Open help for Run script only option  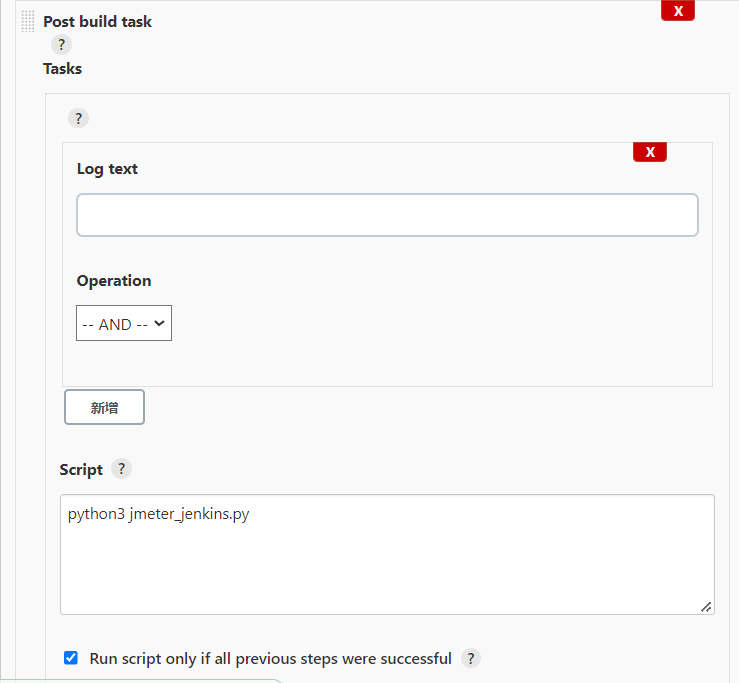coord(471,658)
